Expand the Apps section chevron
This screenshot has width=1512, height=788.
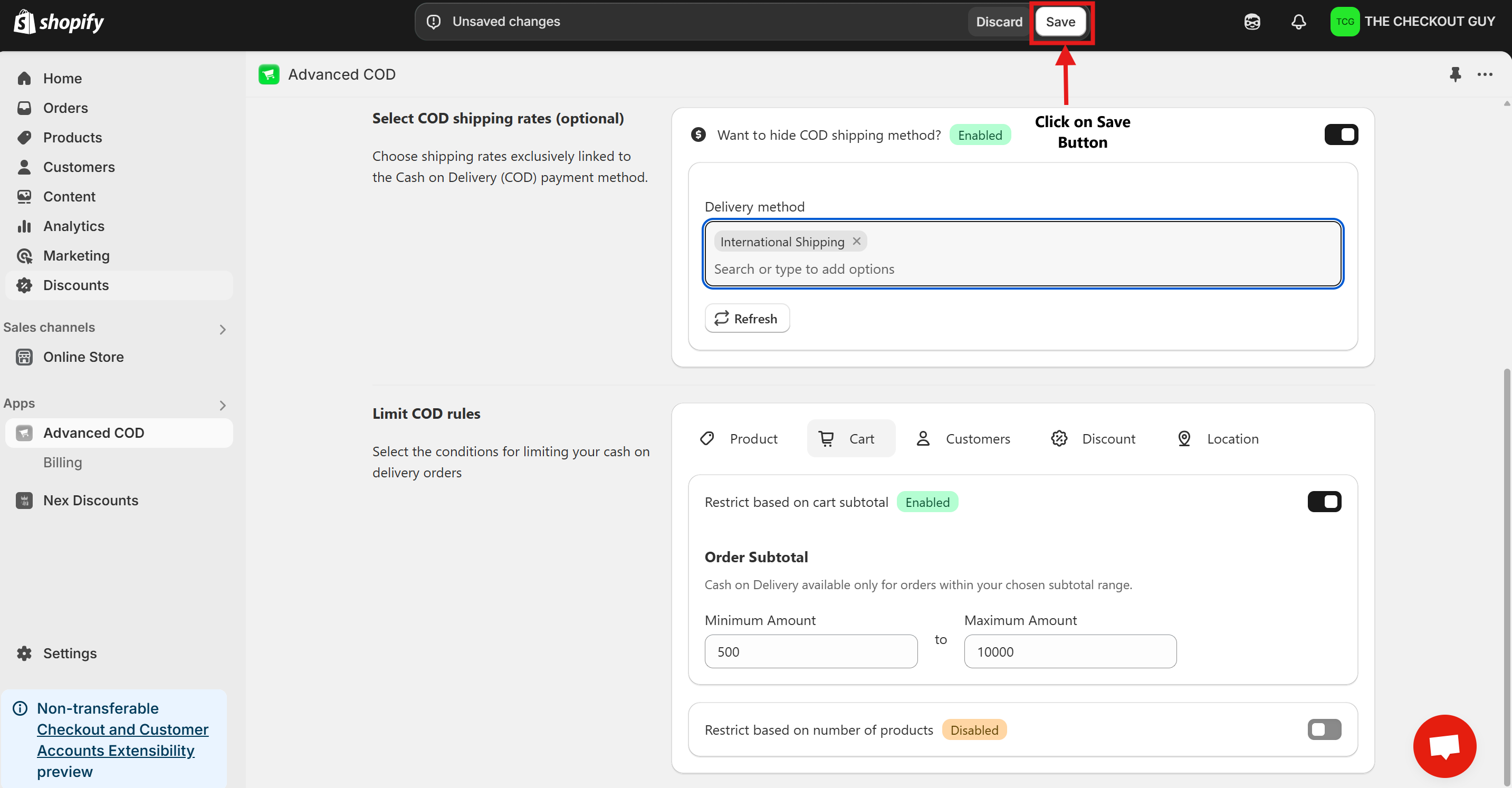pos(223,405)
